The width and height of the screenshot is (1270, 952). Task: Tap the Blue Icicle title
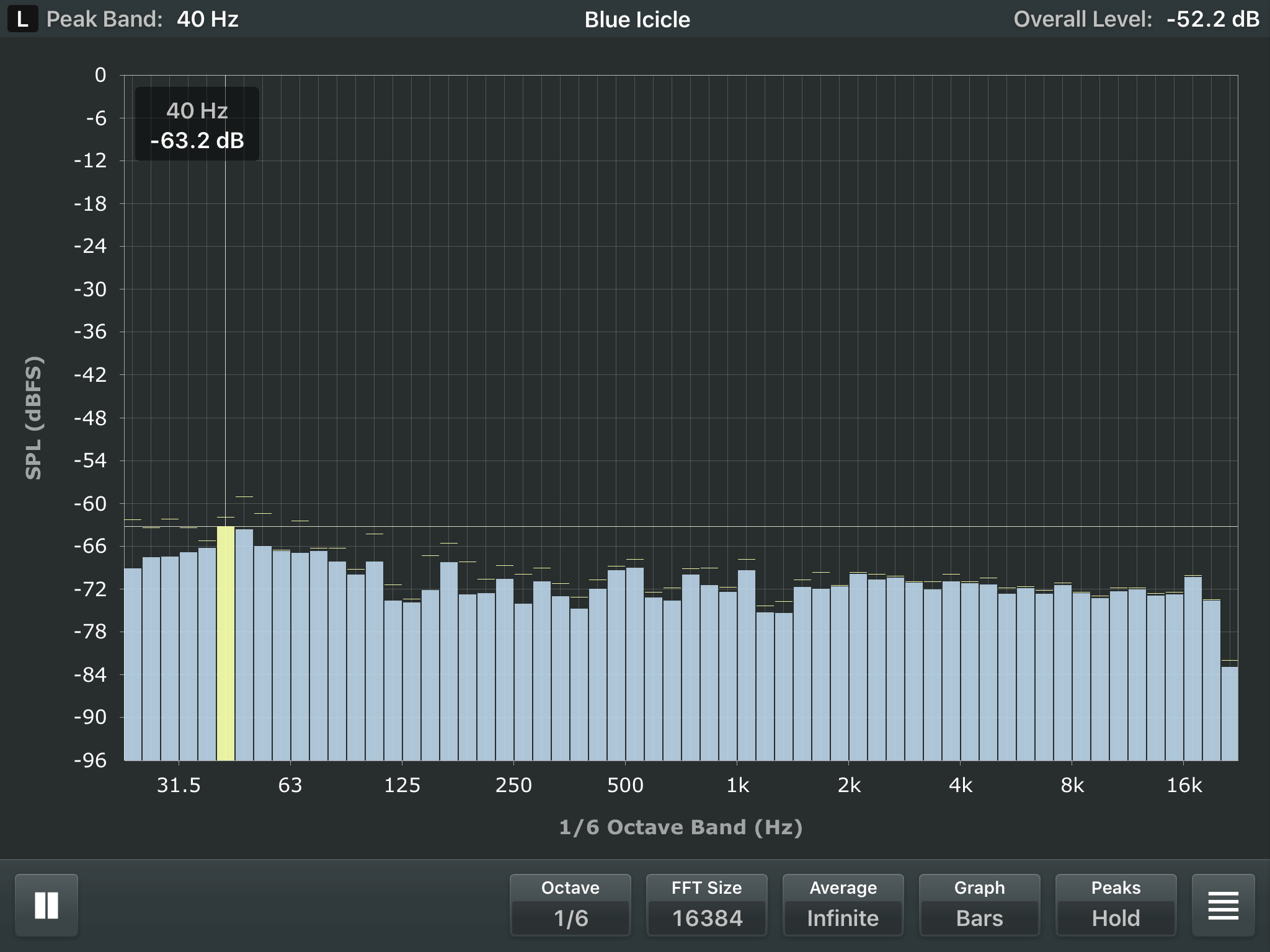click(637, 20)
